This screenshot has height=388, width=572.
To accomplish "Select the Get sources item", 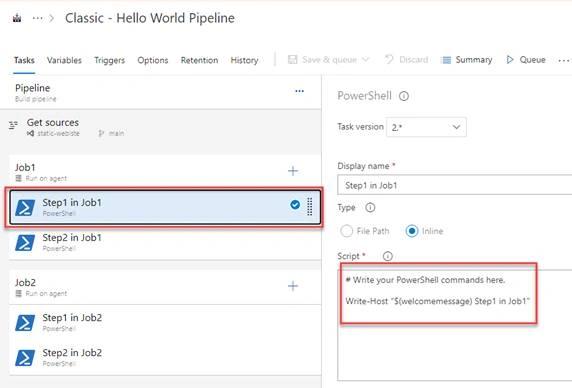I will coord(161,127).
